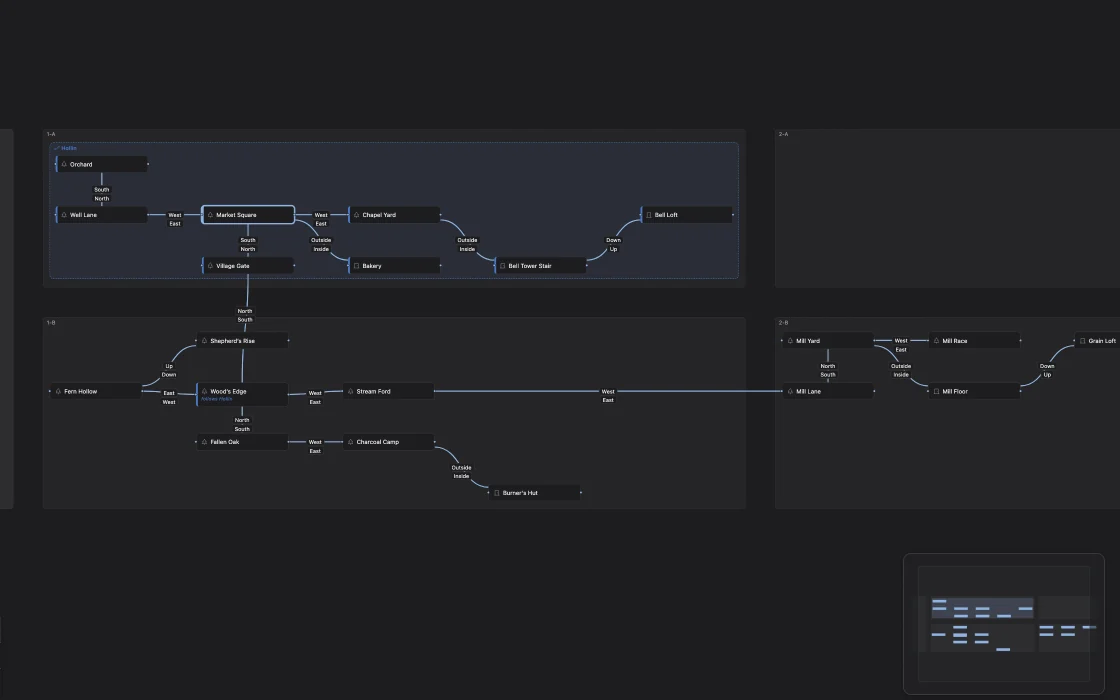
Task: Click the Hollin zone label
Action: click(x=69, y=149)
